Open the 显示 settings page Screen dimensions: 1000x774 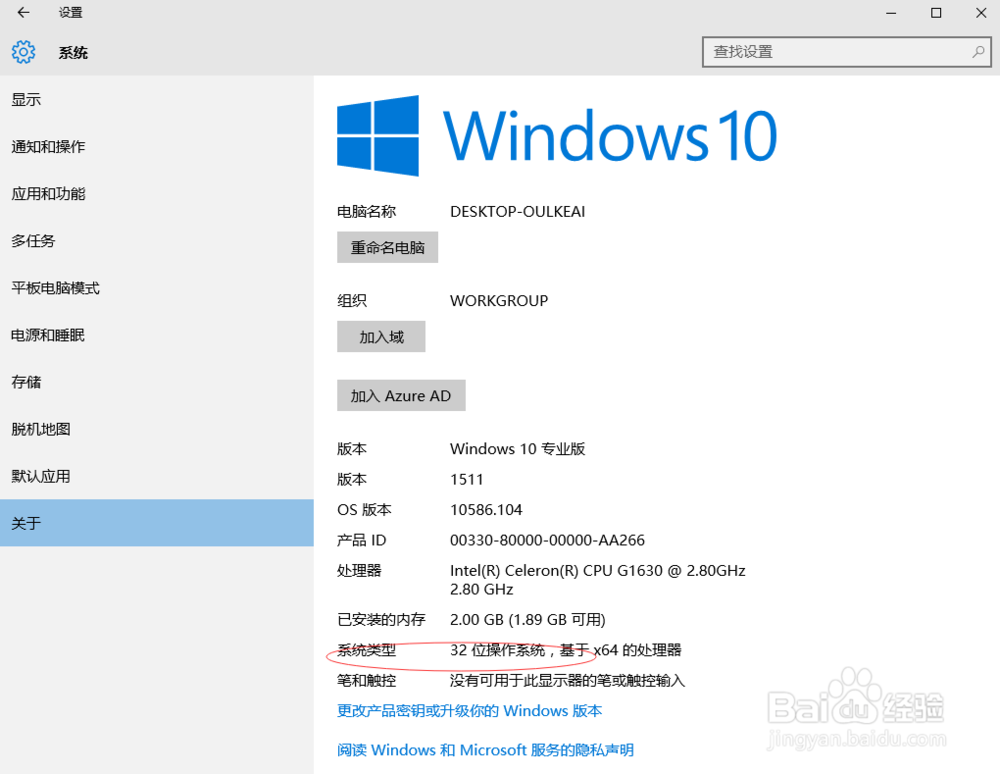coord(157,99)
